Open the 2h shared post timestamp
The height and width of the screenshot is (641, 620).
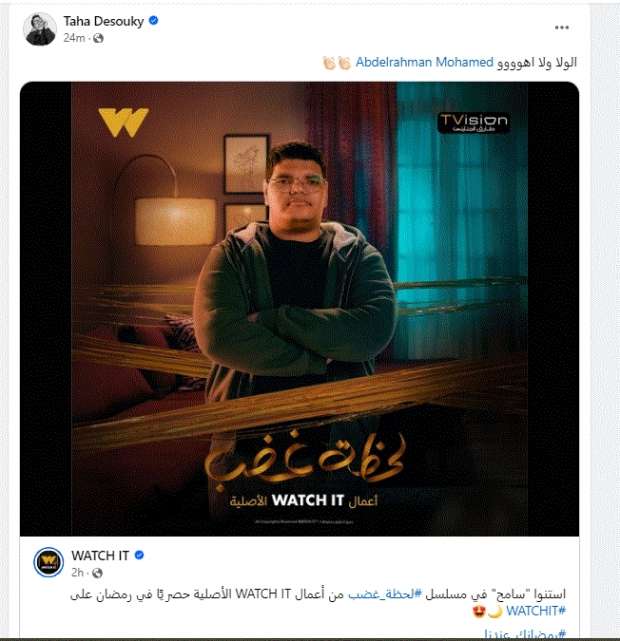pos(77,573)
